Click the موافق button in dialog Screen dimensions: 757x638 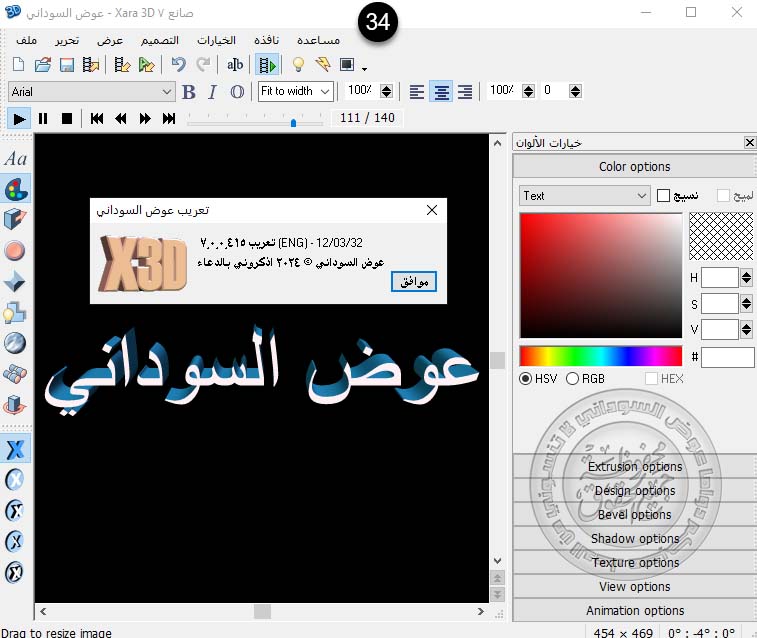413,282
